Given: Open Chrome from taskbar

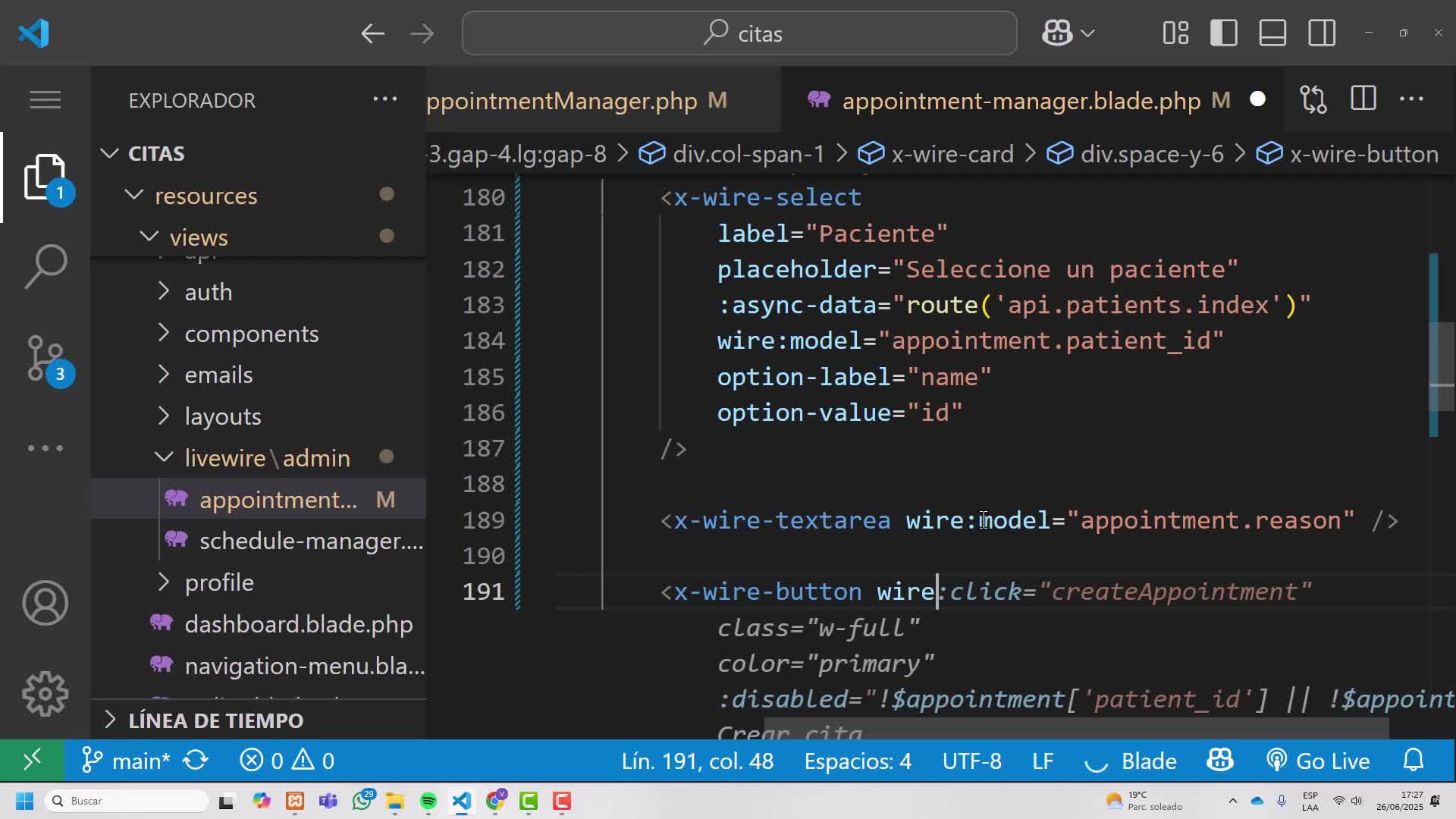Looking at the screenshot, I should click(x=495, y=801).
